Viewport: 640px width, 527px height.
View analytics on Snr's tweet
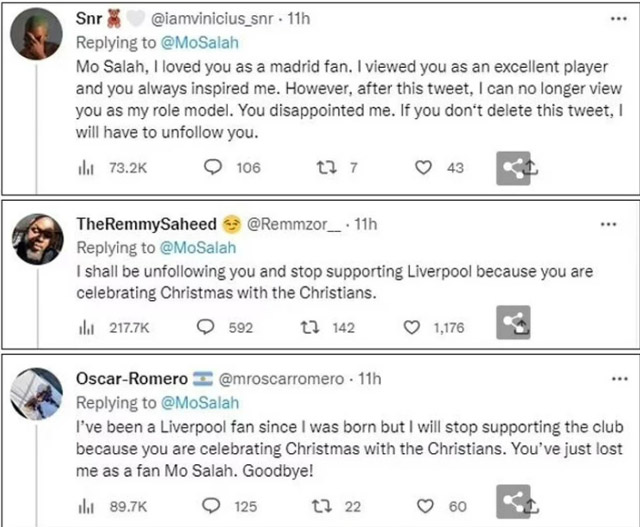coord(85,169)
